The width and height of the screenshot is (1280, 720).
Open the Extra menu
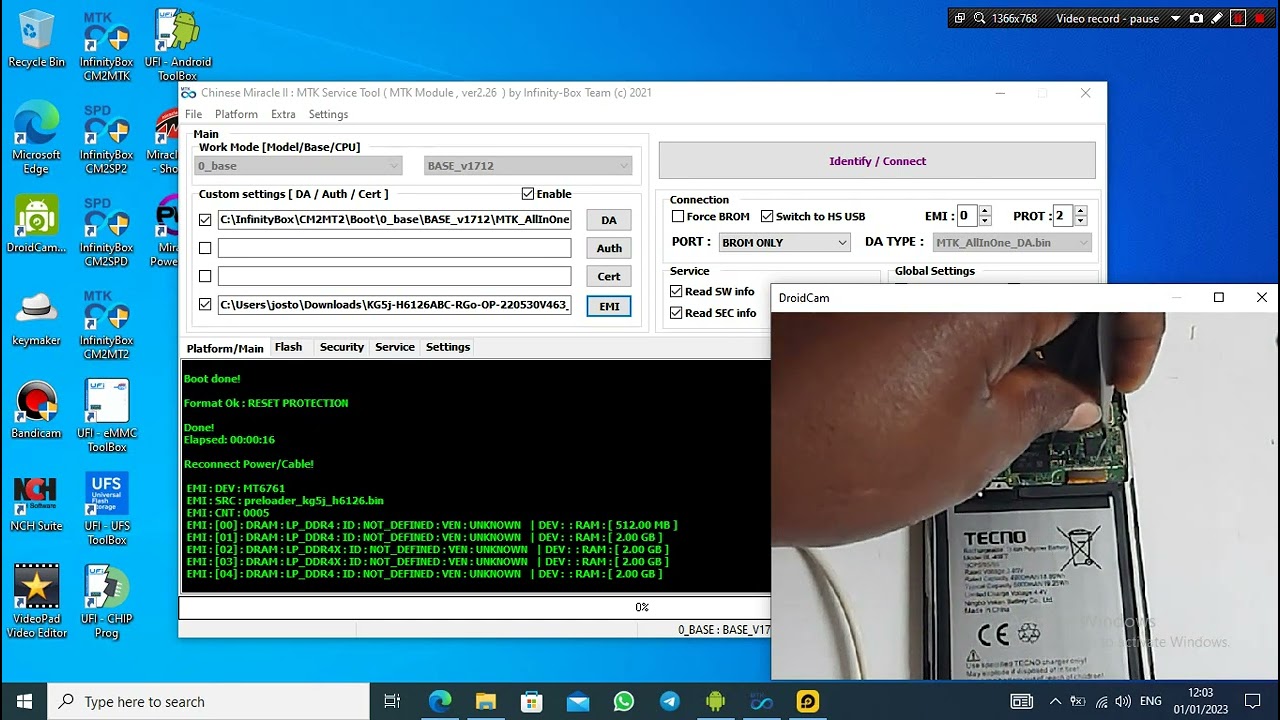[283, 114]
